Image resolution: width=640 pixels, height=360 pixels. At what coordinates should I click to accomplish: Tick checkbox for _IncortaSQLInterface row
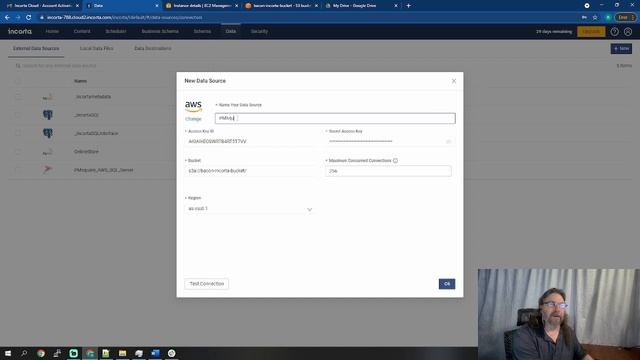click(18, 133)
